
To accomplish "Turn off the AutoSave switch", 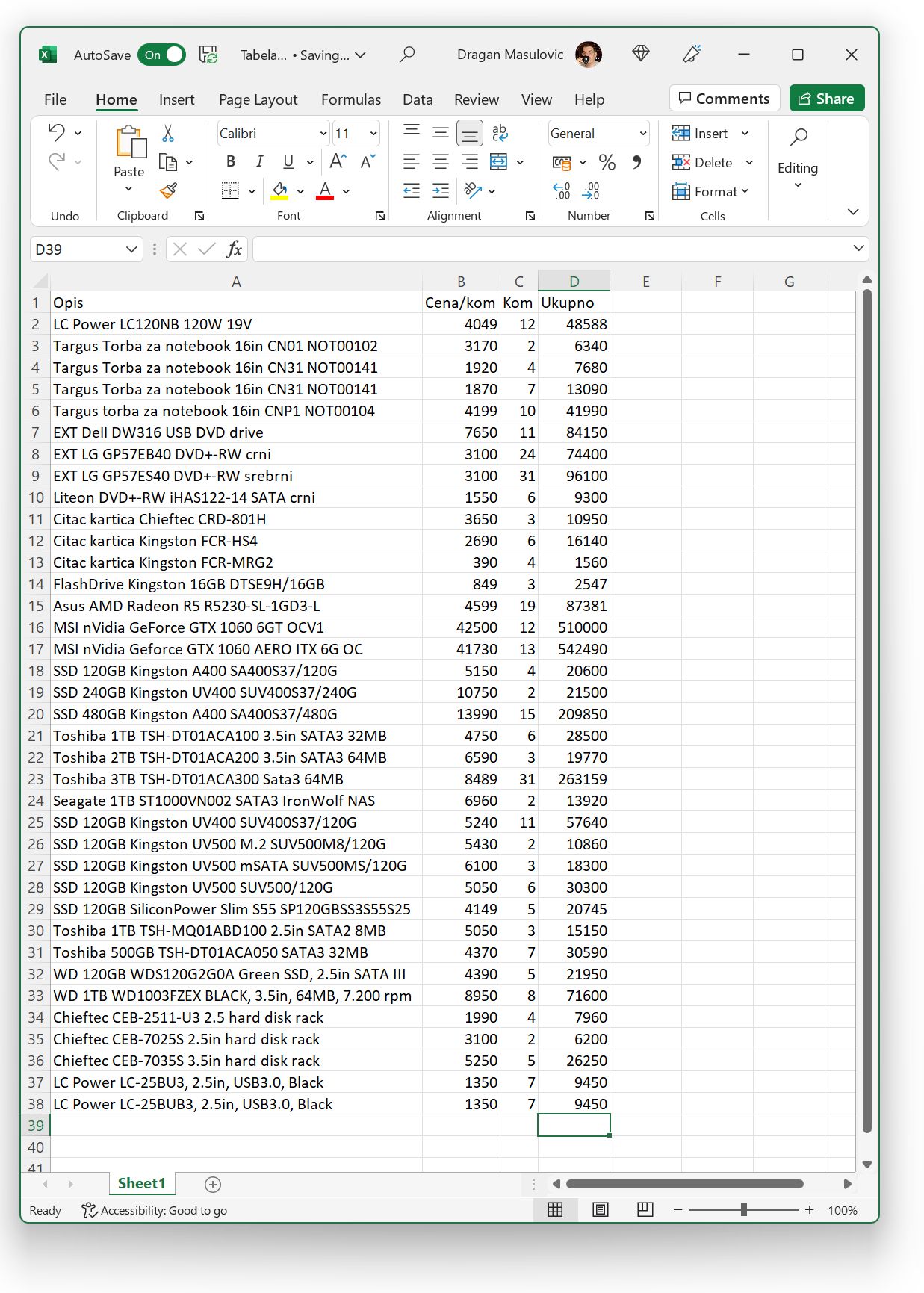I will pos(162,55).
